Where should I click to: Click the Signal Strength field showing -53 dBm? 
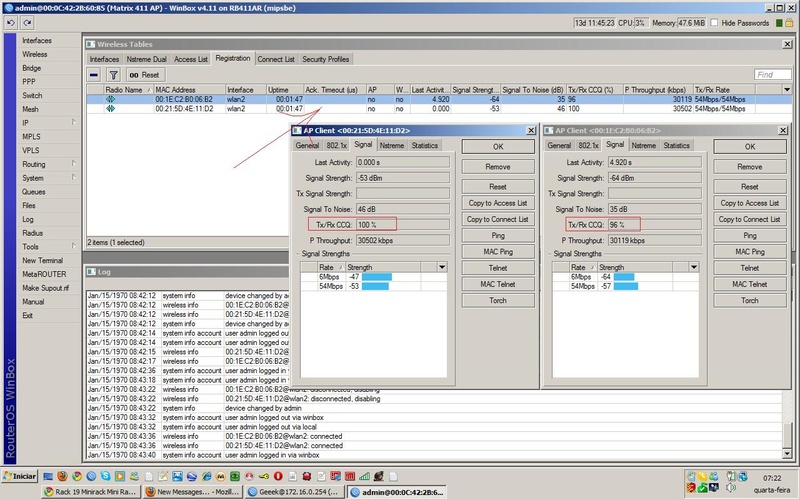point(403,178)
